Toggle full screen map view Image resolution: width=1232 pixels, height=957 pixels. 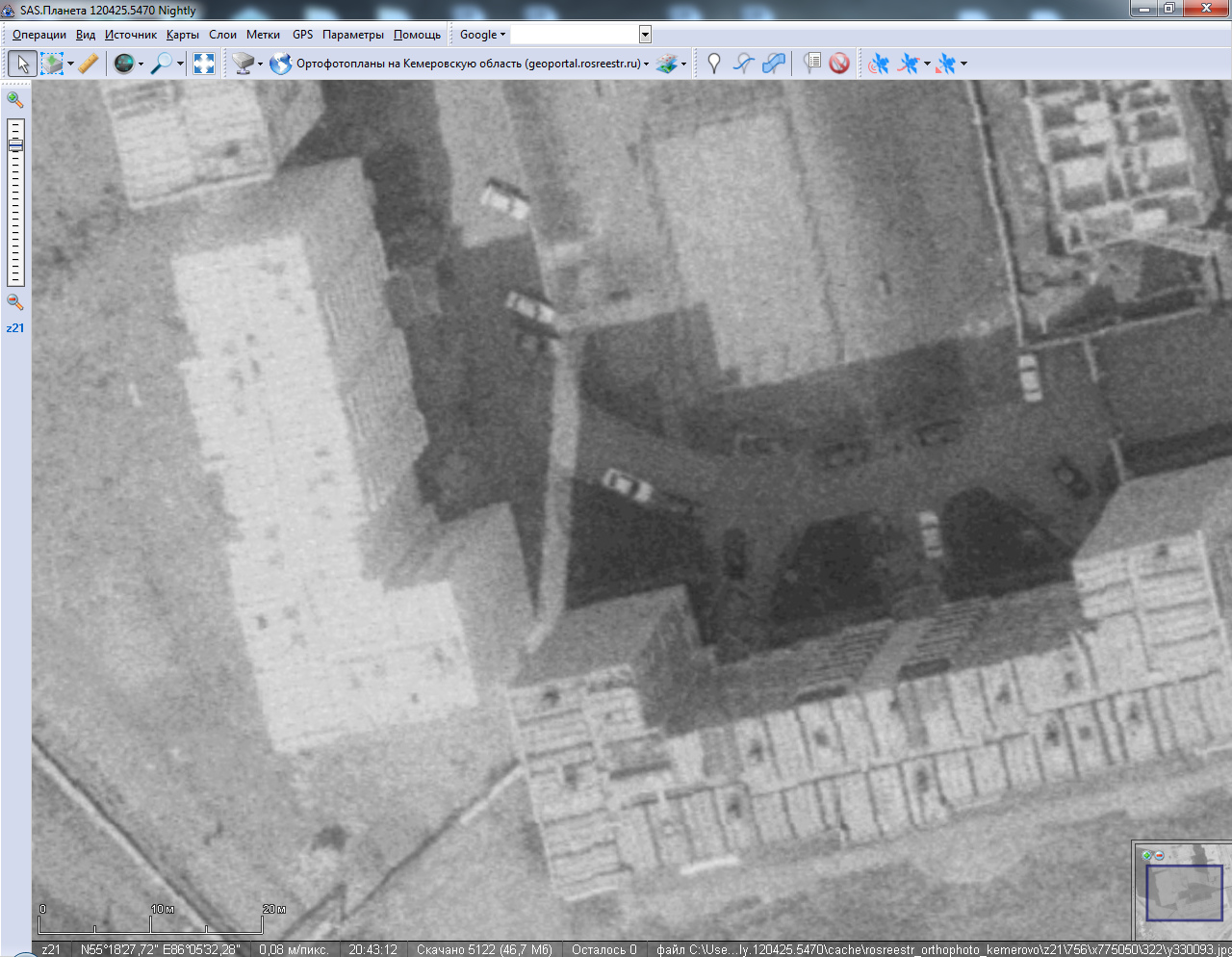tap(204, 64)
